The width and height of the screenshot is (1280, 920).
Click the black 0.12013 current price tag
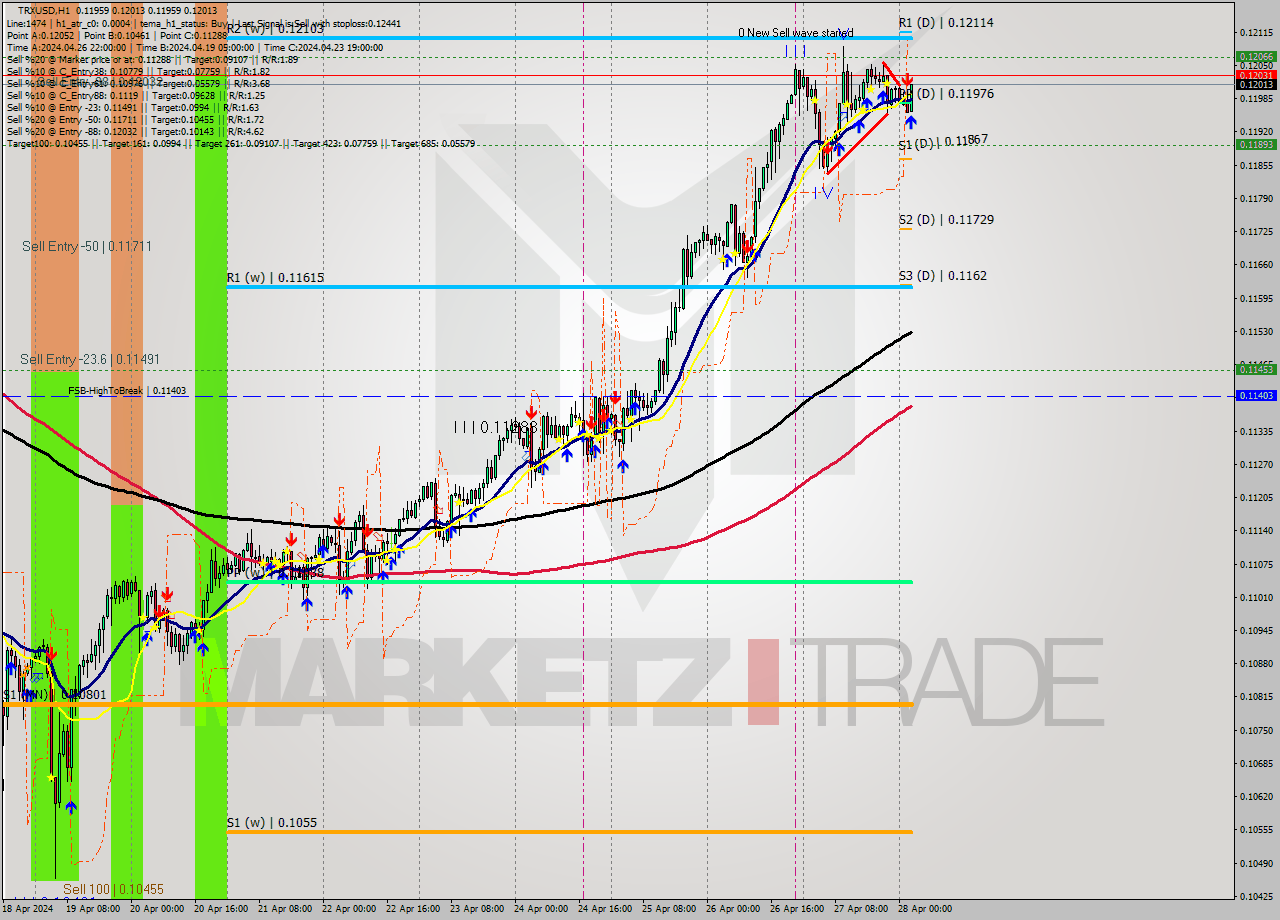[x=1256, y=85]
